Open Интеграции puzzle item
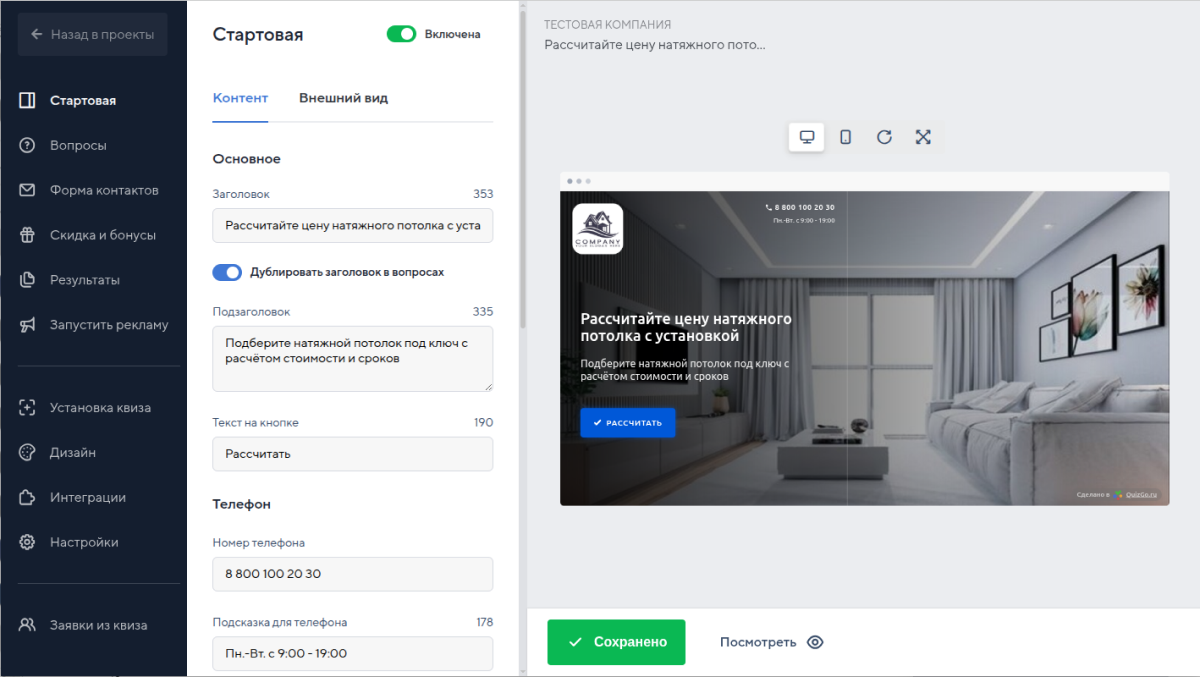Screen dimensions: 1200x677 [87, 497]
